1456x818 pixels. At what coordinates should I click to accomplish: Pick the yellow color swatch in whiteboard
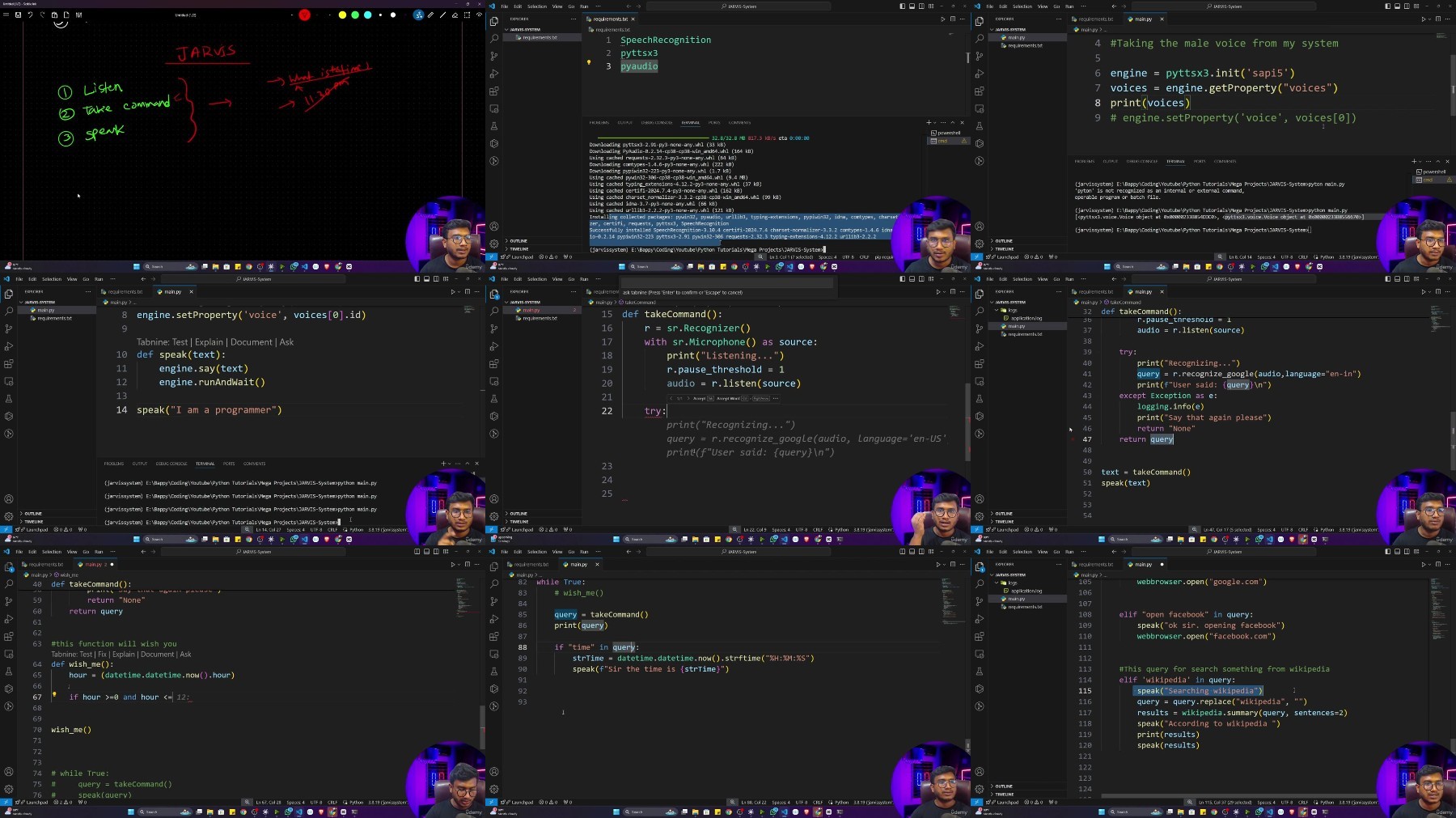click(342, 15)
